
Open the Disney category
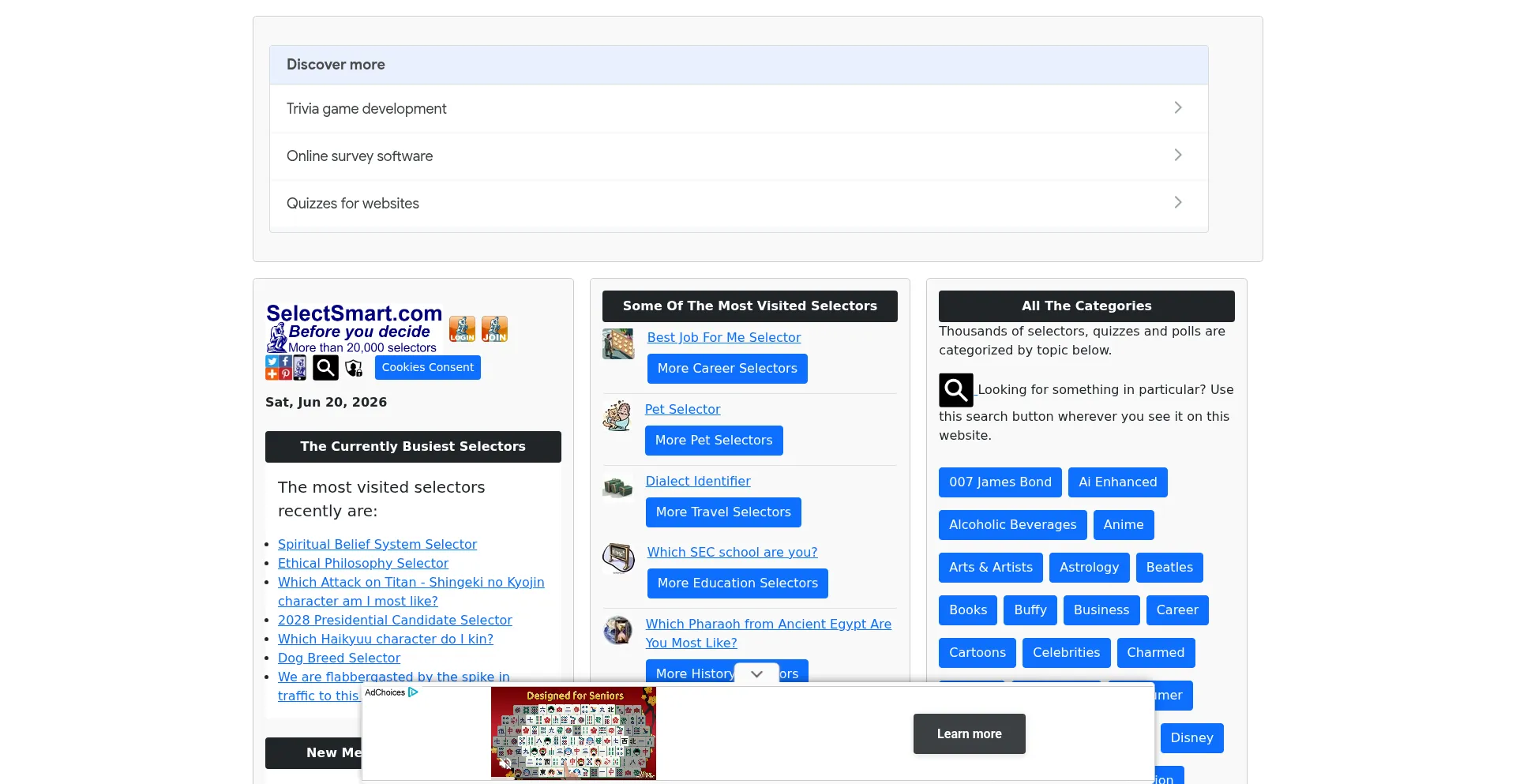(x=1191, y=738)
